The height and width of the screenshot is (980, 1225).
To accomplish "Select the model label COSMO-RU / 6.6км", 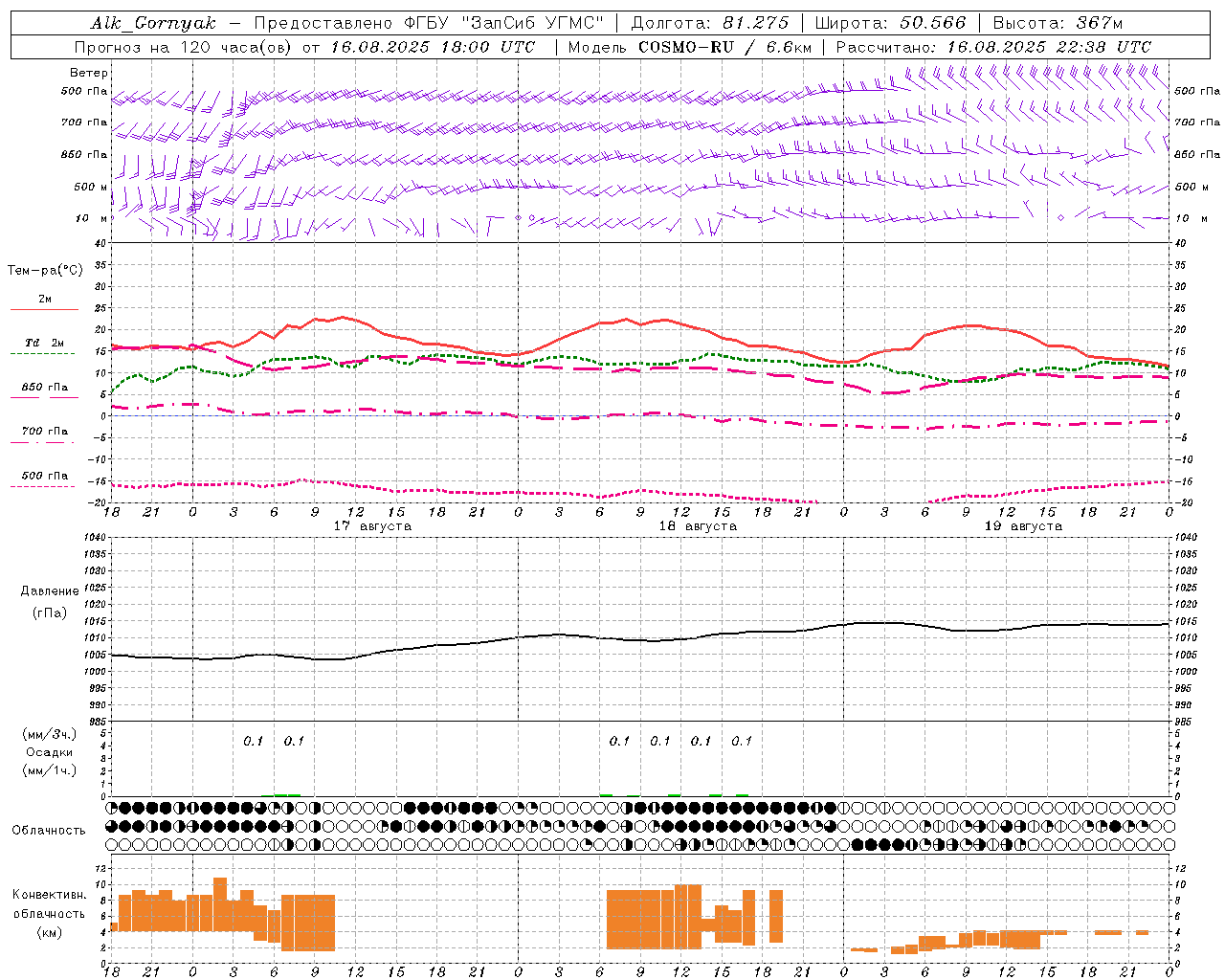I will point(725,47).
